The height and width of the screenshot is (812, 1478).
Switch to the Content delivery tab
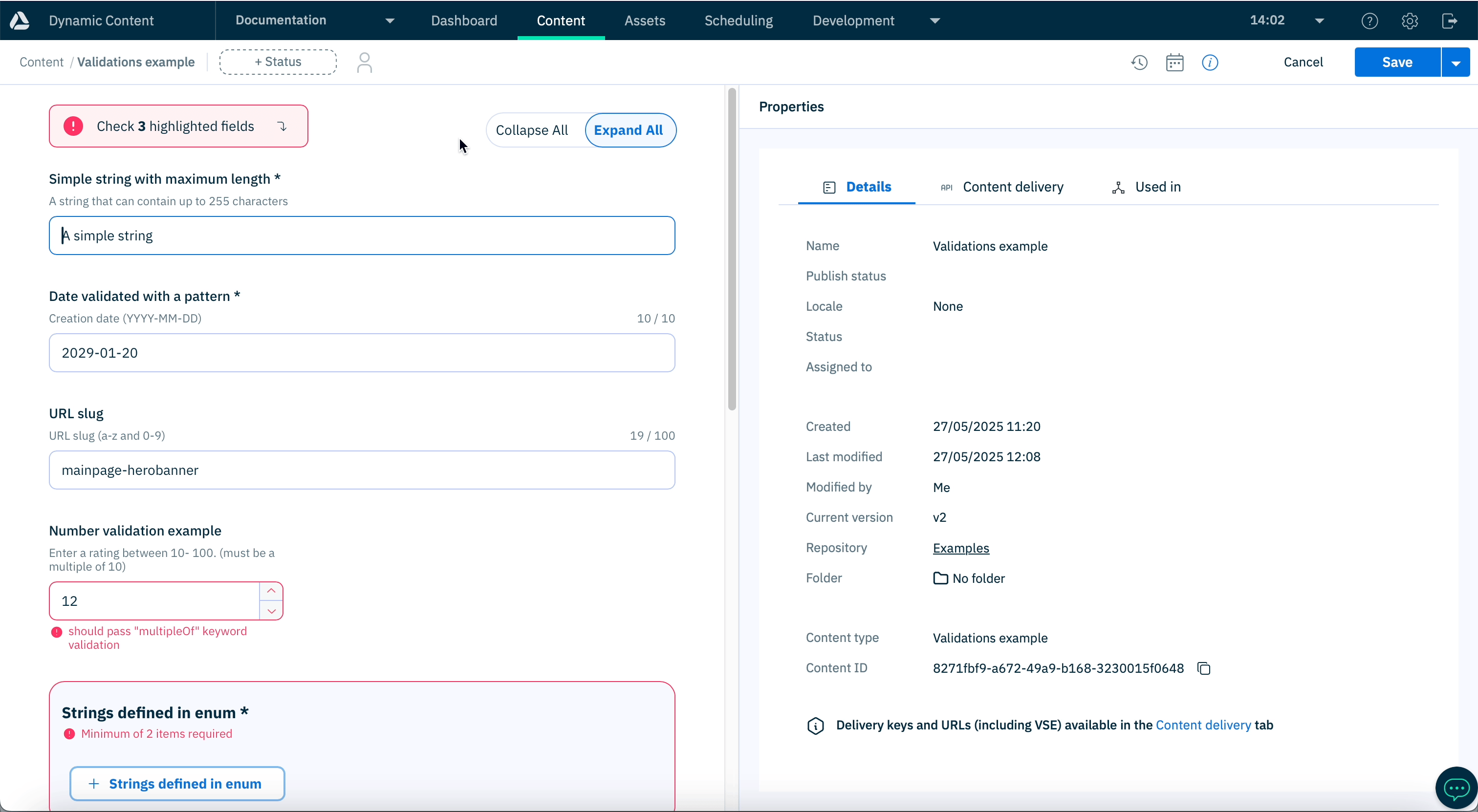[x=1012, y=187]
